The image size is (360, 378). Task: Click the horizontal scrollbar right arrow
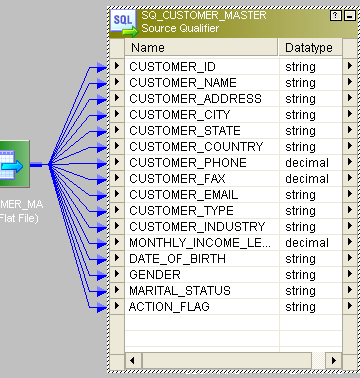pos(334,360)
